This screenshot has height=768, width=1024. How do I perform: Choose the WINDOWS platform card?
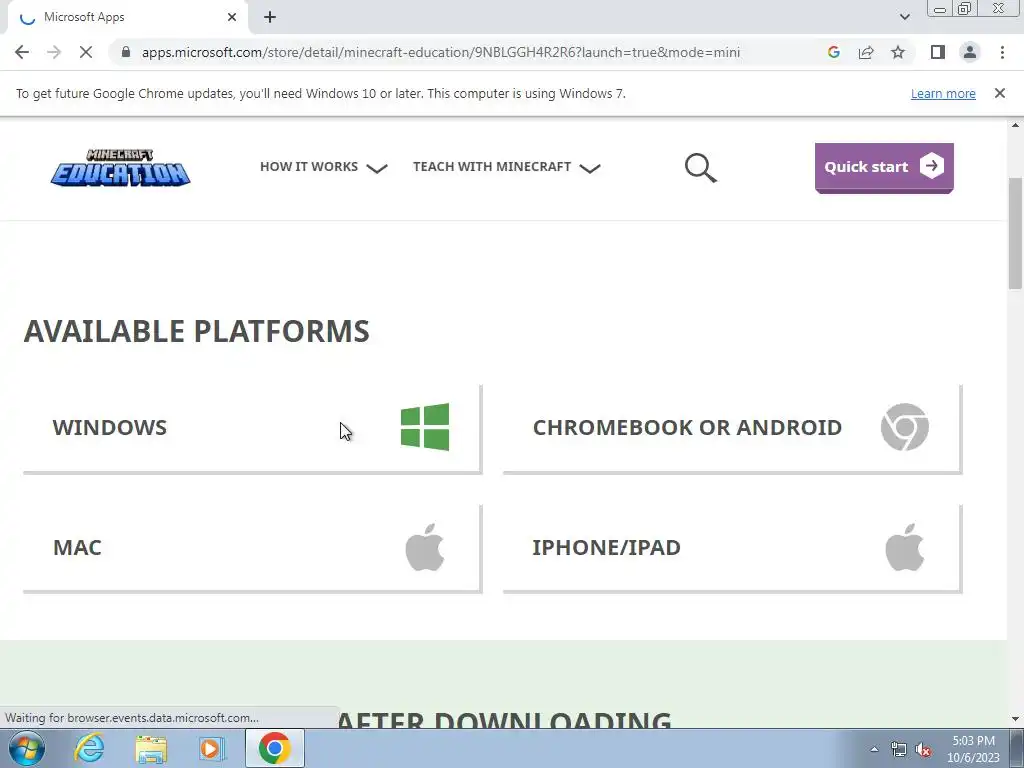point(252,428)
